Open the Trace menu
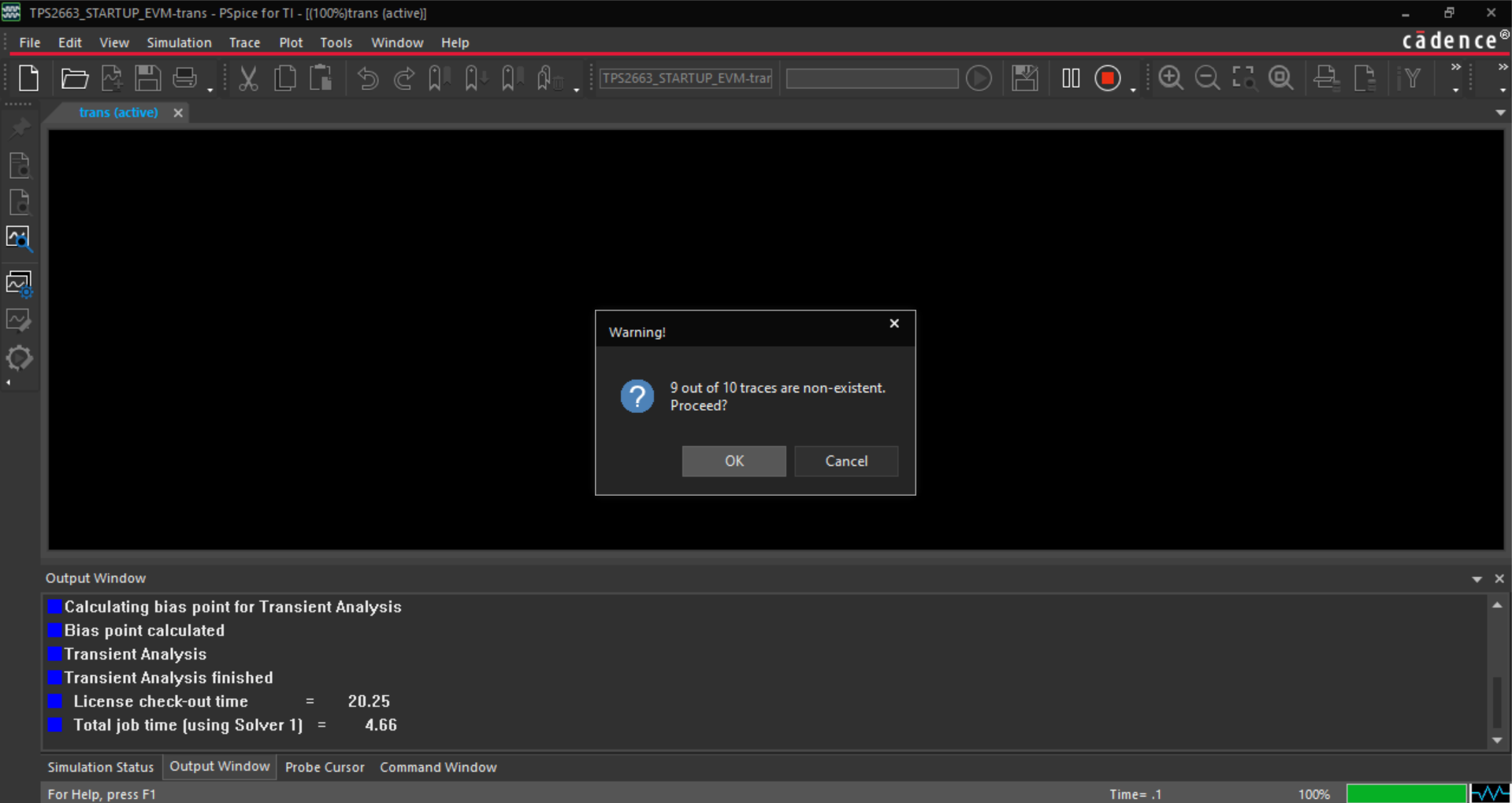 point(244,43)
